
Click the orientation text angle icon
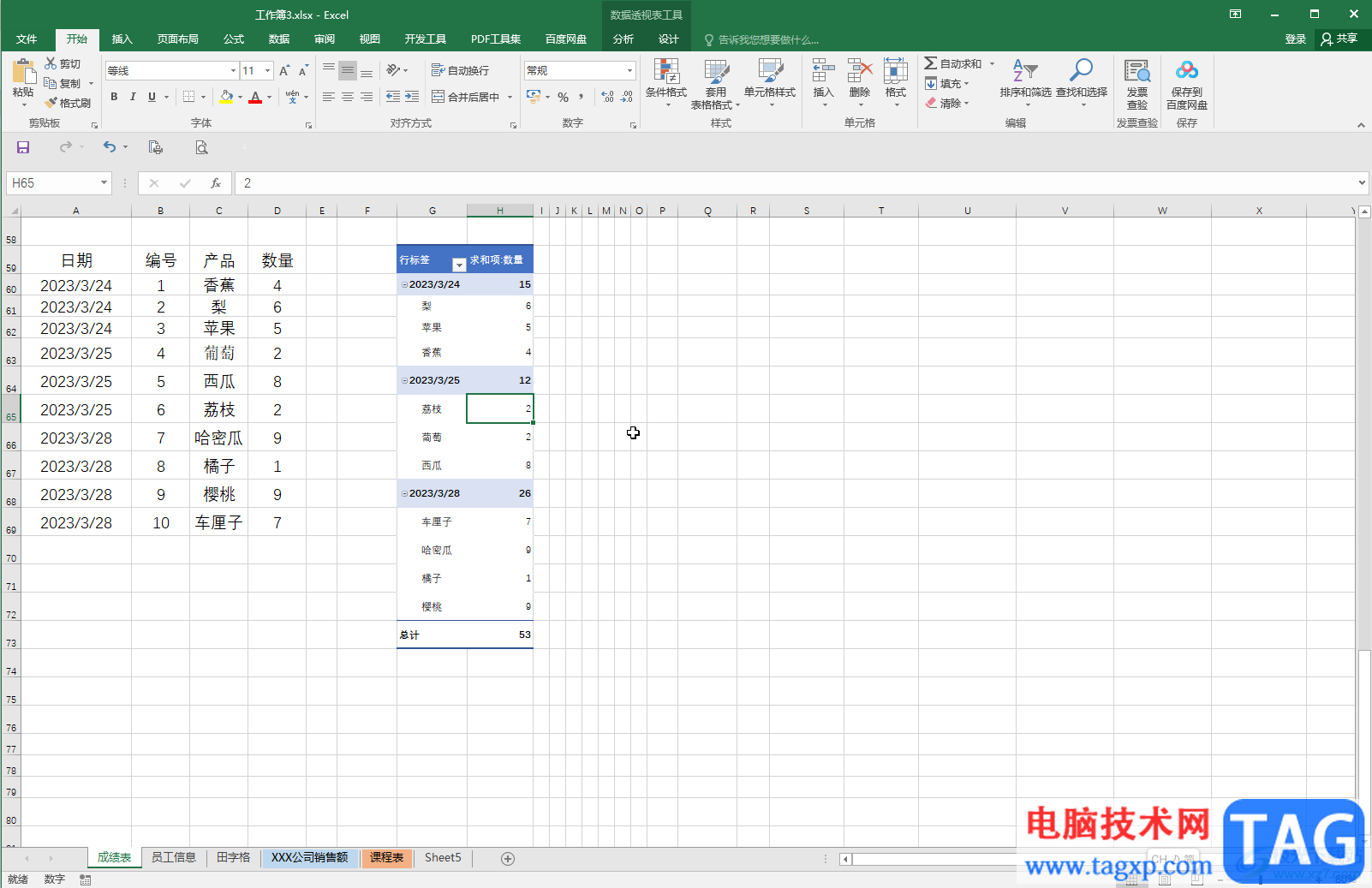coord(393,70)
